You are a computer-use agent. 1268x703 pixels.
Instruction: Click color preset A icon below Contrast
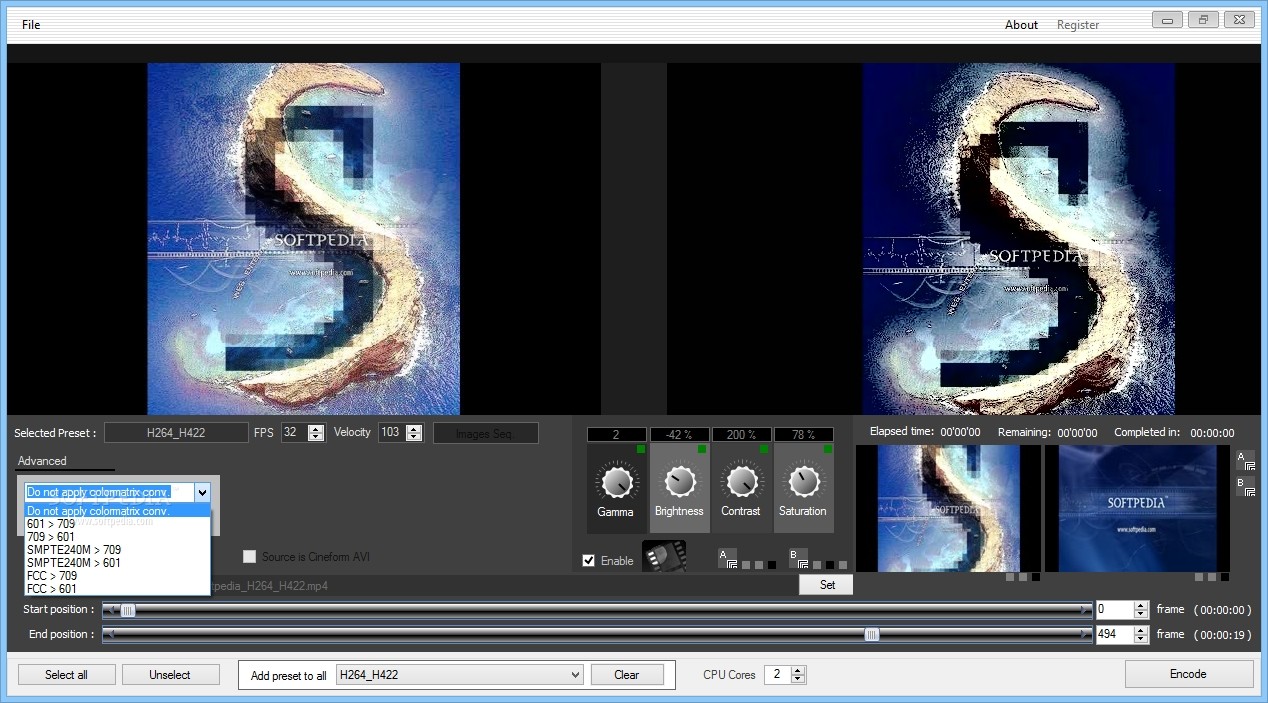(727, 558)
